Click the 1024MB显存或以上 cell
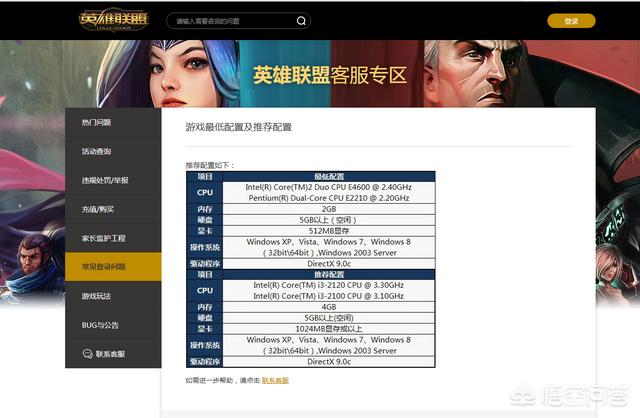The width and height of the screenshot is (640, 418). pyautogui.click(x=329, y=329)
